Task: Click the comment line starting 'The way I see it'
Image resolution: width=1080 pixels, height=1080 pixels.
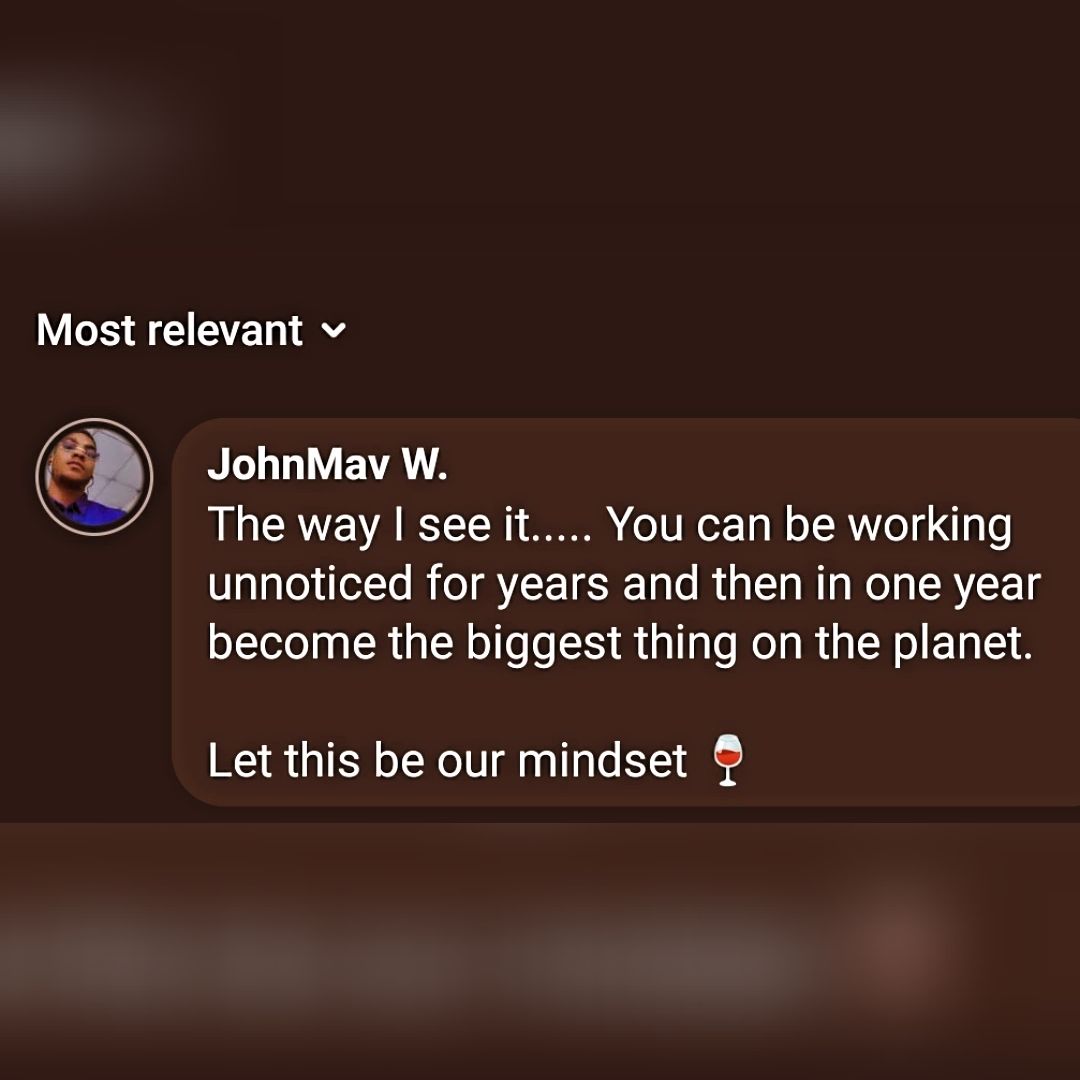Action: [610, 525]
